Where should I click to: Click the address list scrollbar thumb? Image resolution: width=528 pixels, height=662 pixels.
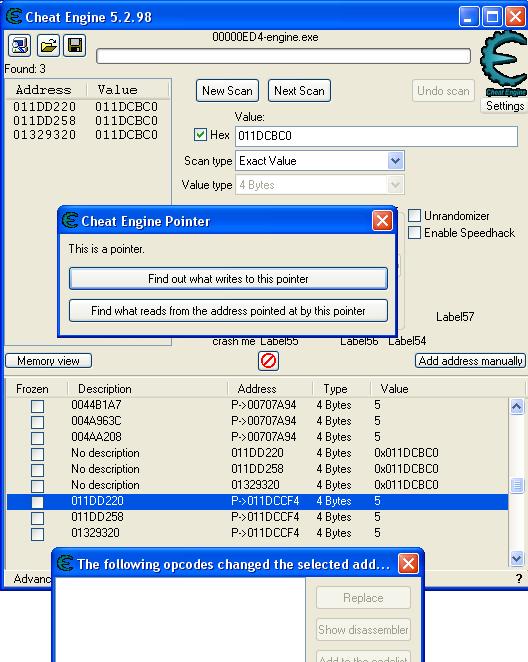517,485
